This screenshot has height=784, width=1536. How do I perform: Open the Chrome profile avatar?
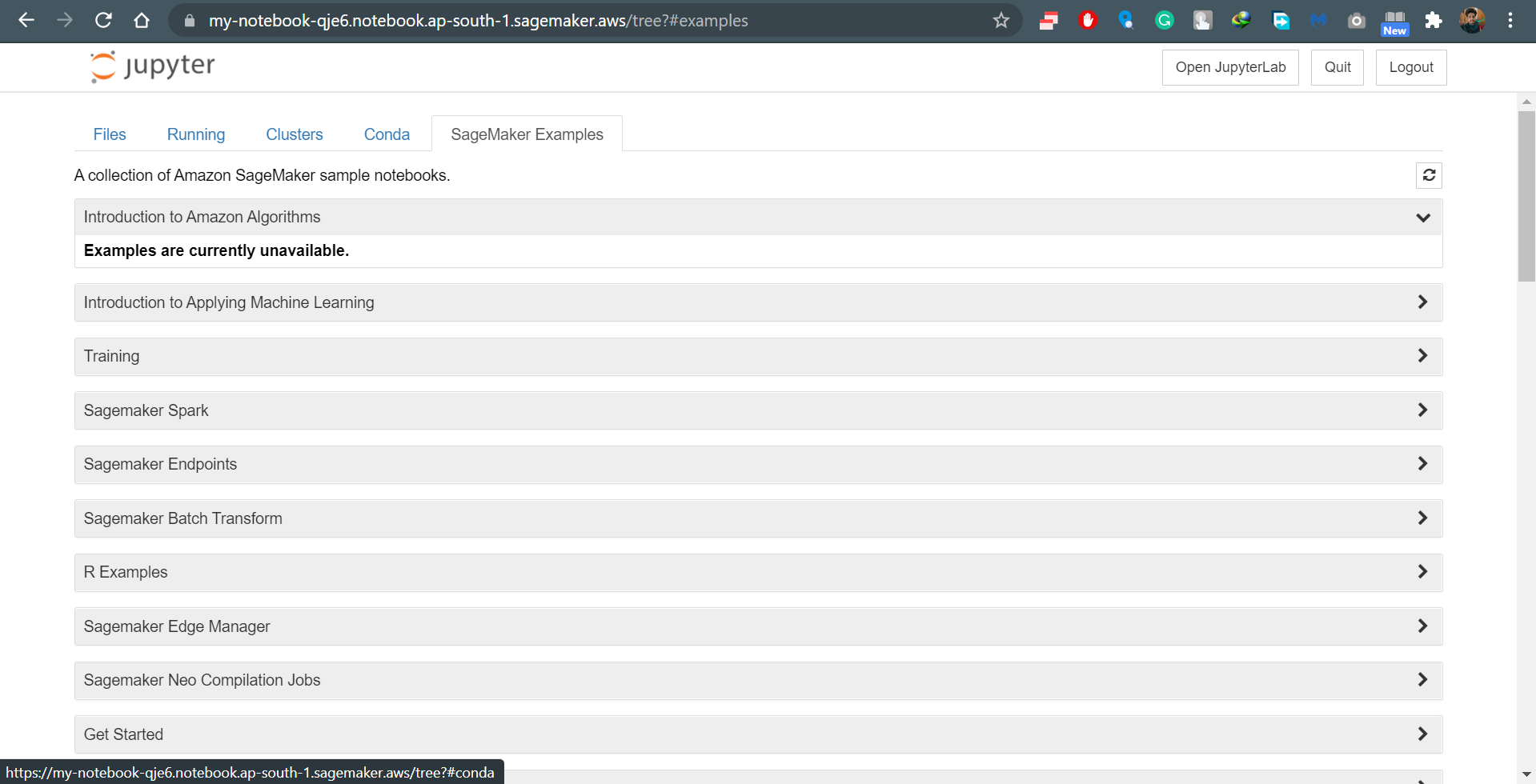click(1471, 21)
